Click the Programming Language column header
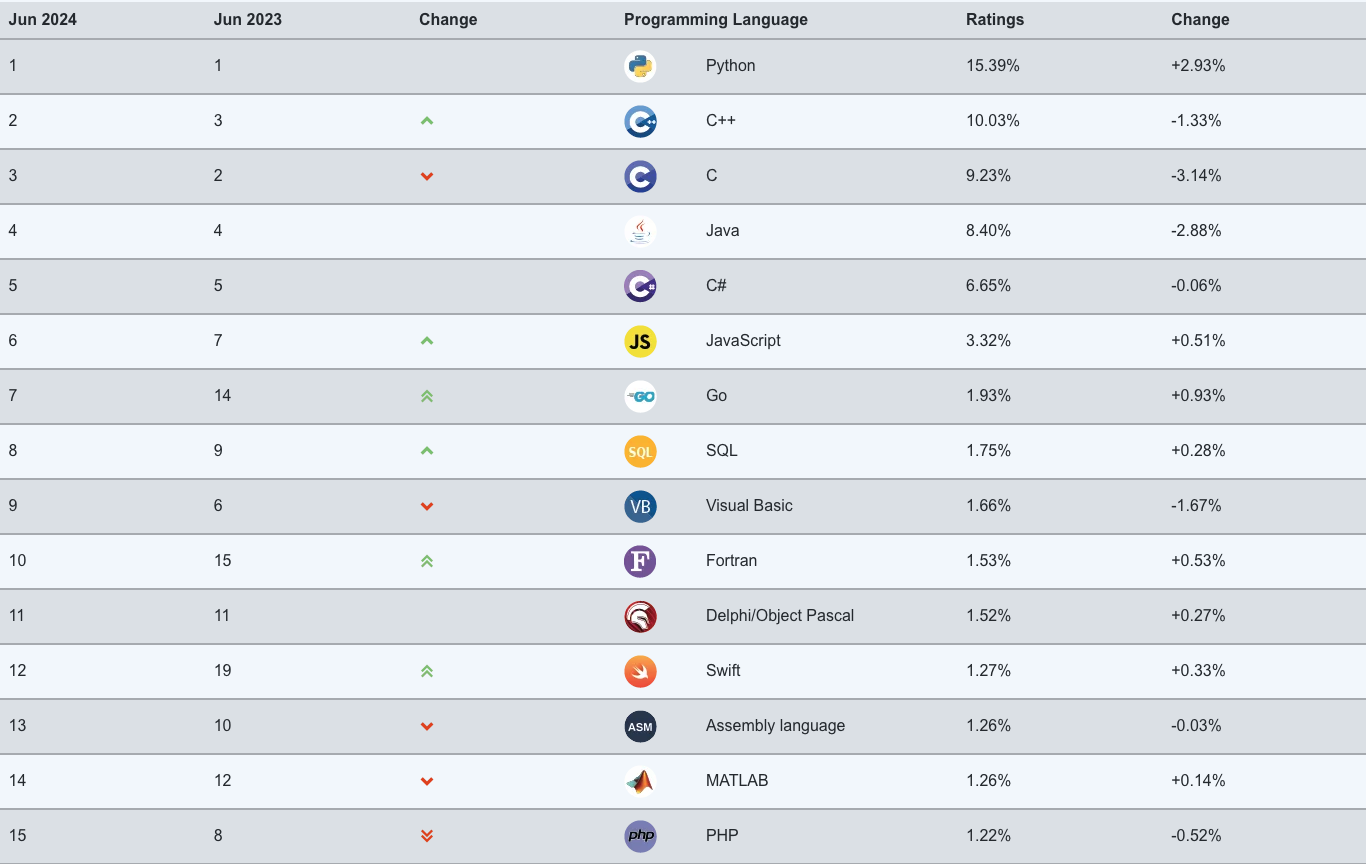 click(x=715, y=20)
